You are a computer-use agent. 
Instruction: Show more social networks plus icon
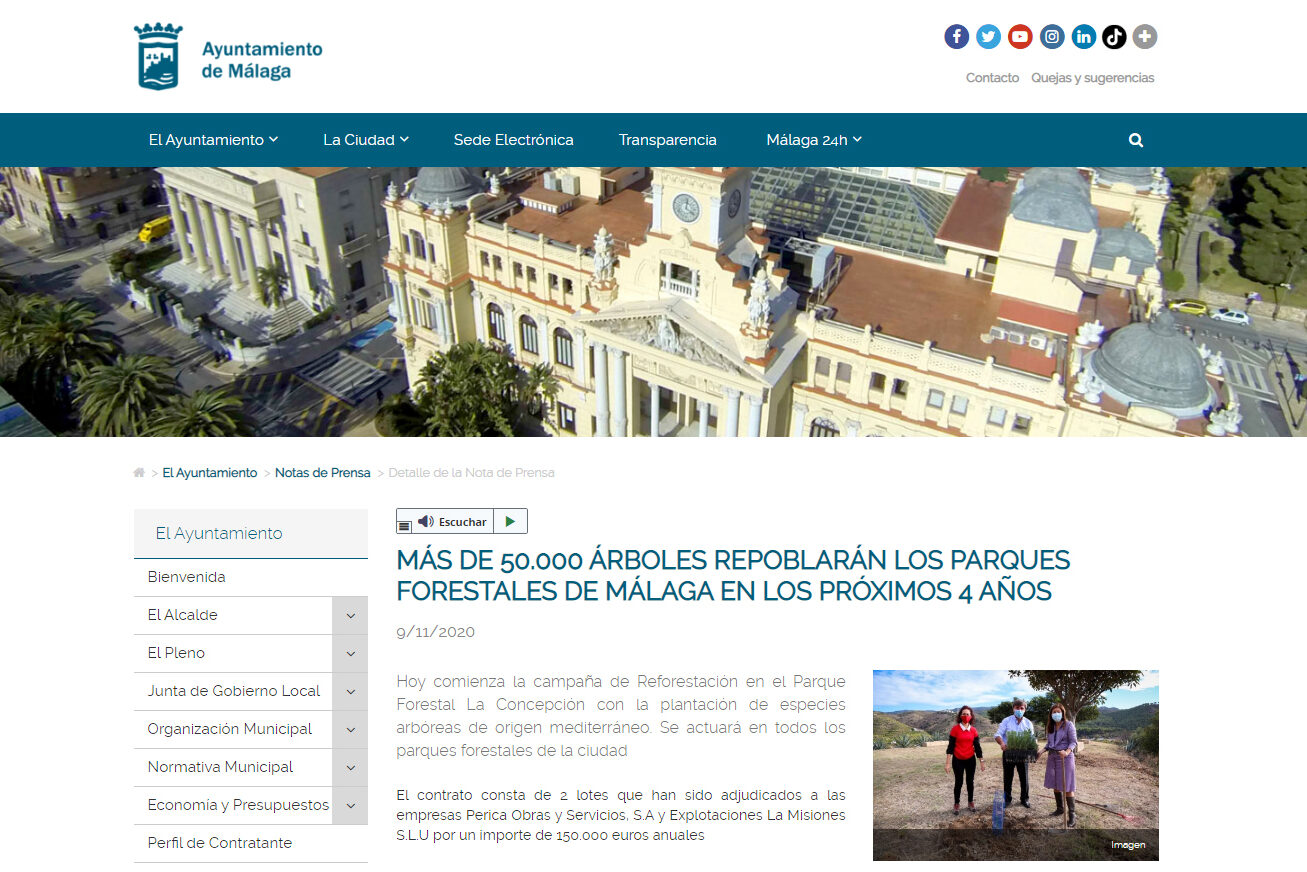tap(1145, 37)
